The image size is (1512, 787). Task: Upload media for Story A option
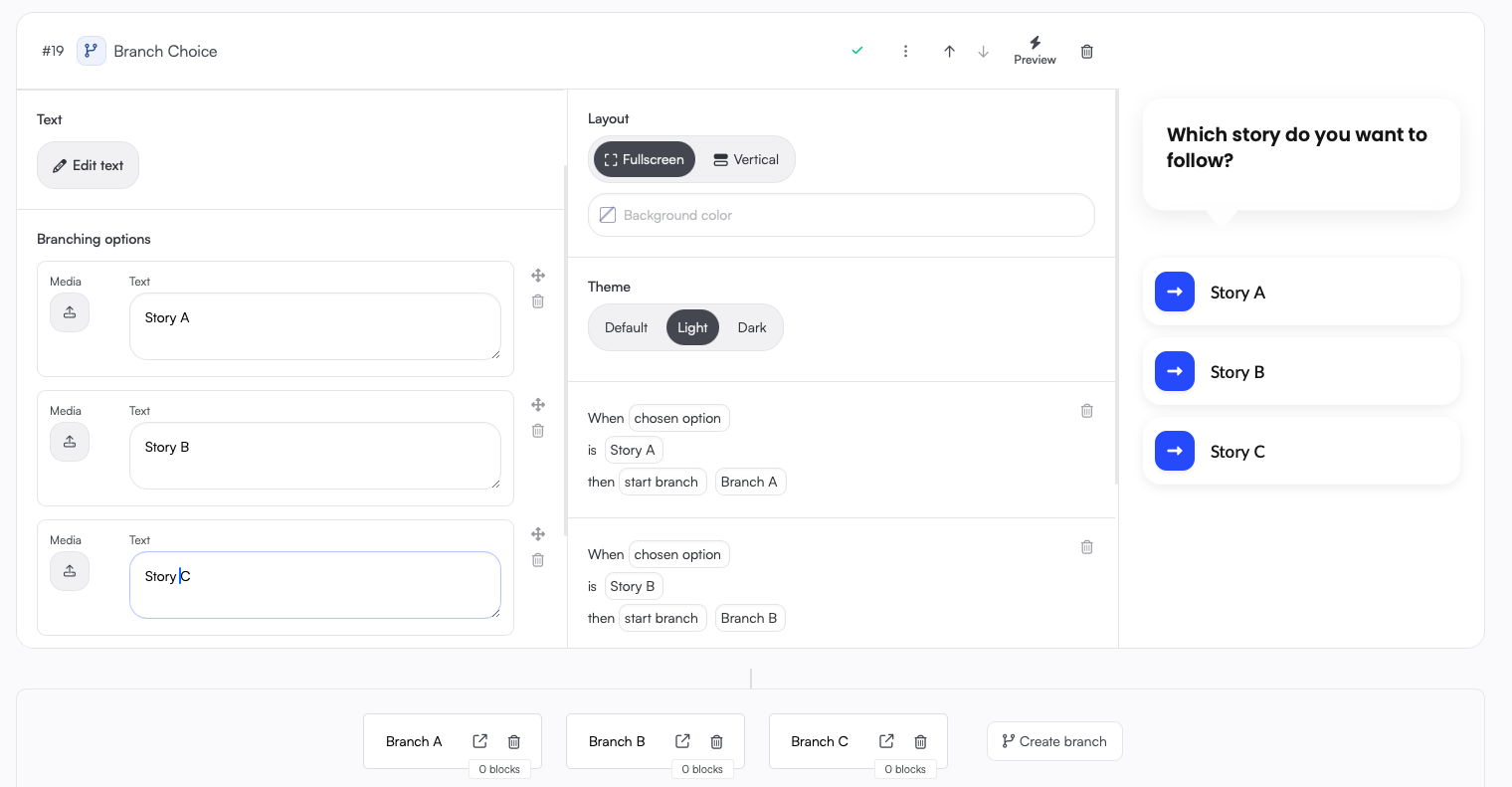tap(70, 312)
